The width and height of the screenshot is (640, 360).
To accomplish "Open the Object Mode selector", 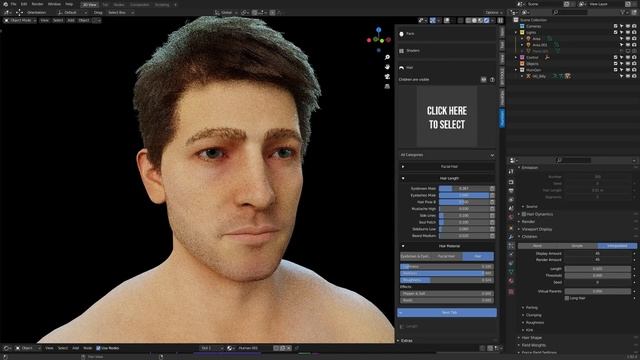I will 20,20.
